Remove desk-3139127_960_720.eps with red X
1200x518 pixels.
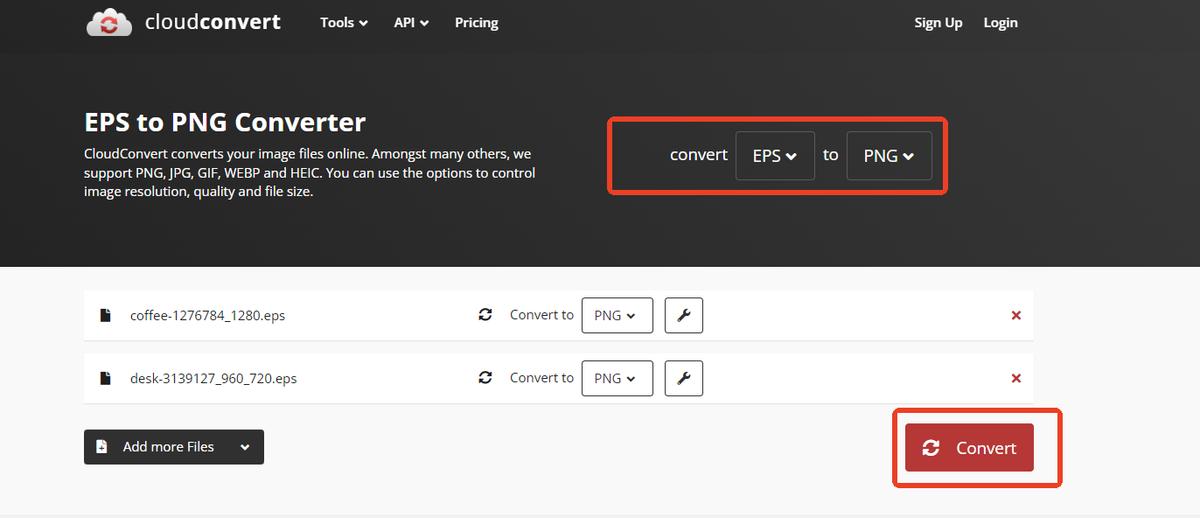tap(1016, 378)
